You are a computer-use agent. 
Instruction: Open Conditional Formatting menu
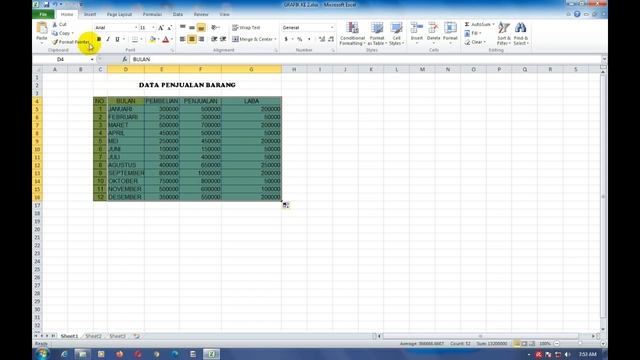(352, 33)
